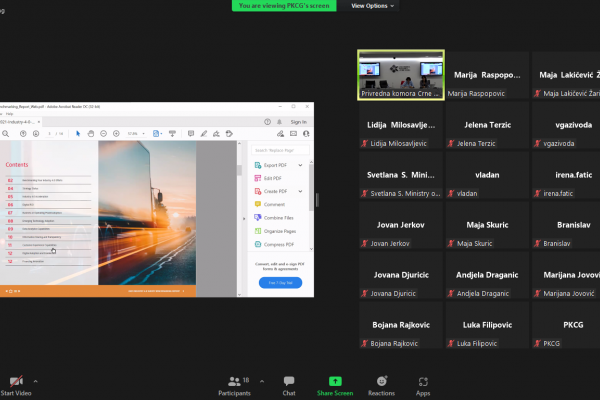Open the Chat window
The width and height of the screenshot is (600, 400).
[x=289, y=386]
